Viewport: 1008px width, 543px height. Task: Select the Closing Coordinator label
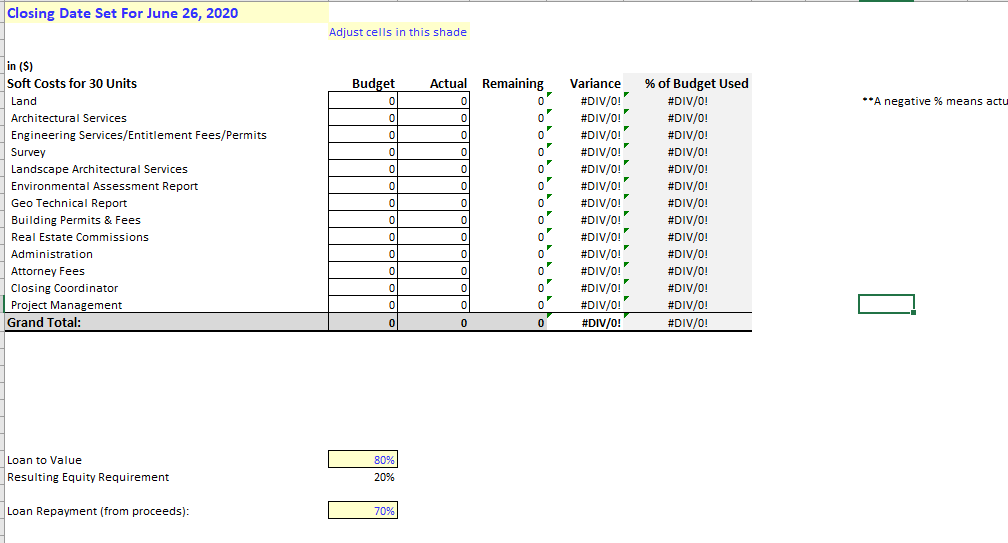pyautogui.click(x=64, y=288)
